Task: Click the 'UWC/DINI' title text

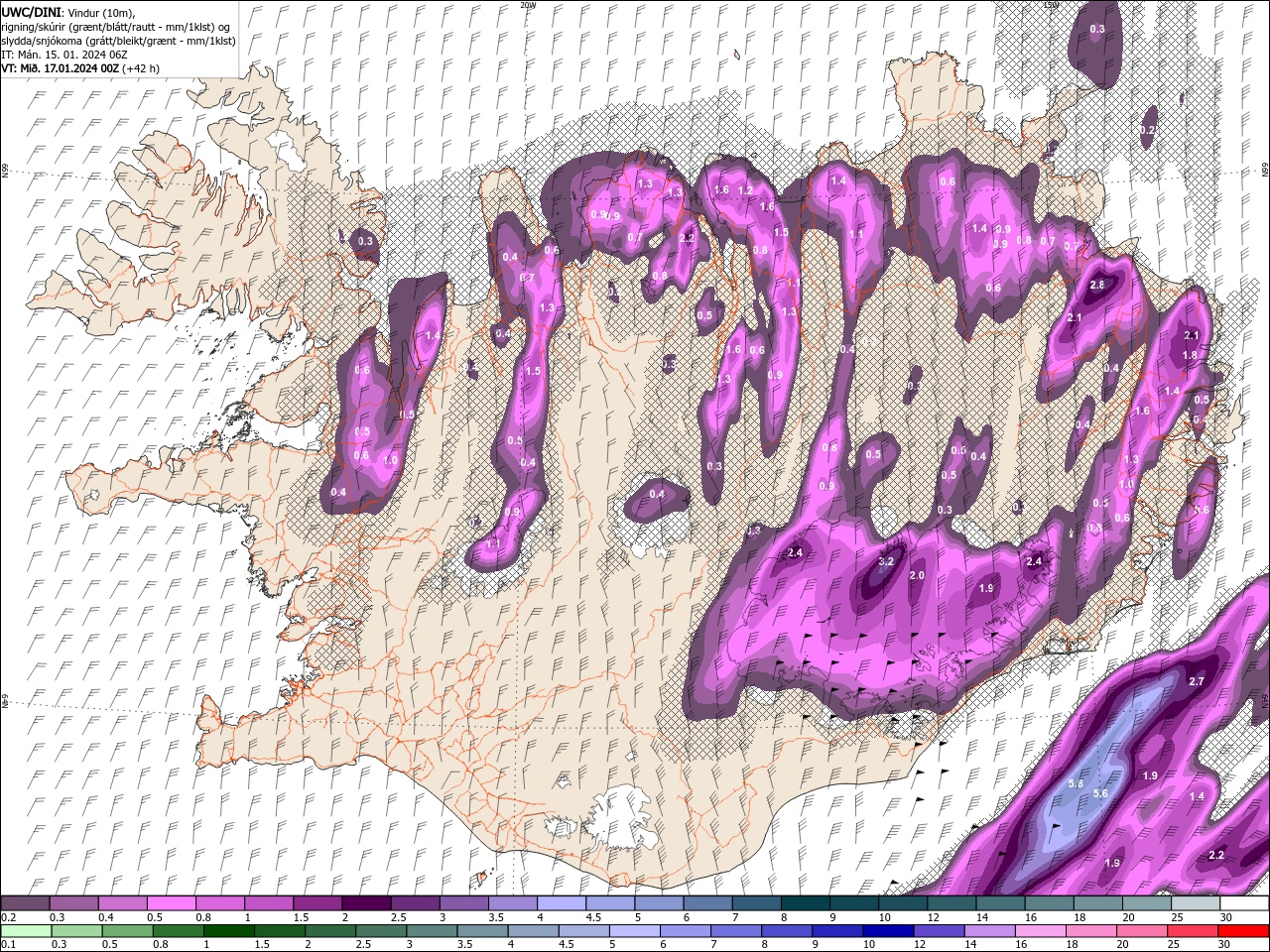Action: (31, 12)
